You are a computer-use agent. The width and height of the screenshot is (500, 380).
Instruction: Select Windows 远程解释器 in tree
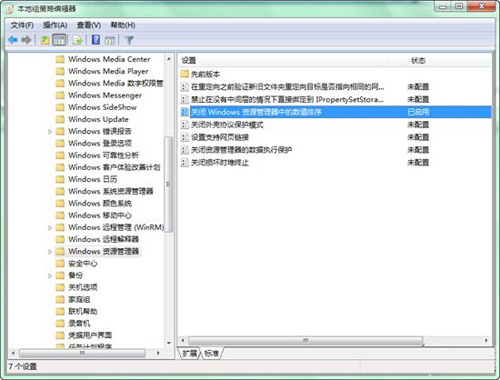click(103, 239)
